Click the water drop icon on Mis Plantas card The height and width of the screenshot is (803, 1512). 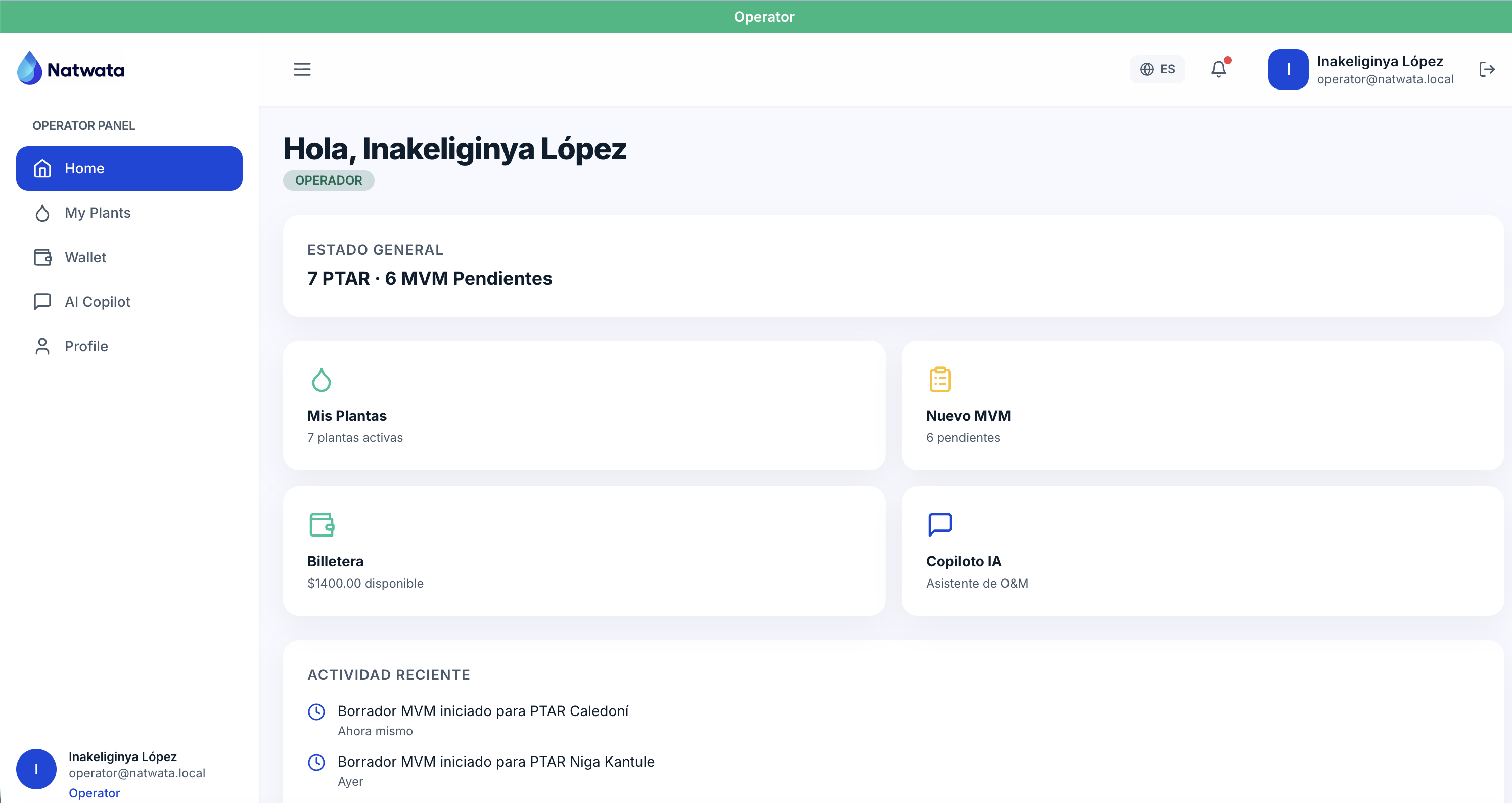[321, 380]
